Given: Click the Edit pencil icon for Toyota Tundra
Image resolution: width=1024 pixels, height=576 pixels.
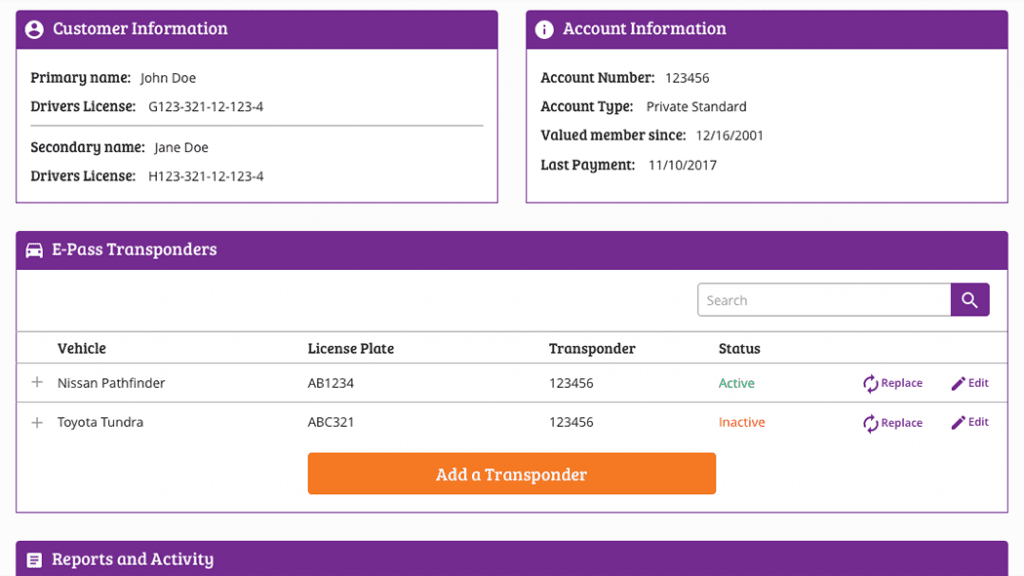Looking at the screenshot, I should (x=956, y=422).
